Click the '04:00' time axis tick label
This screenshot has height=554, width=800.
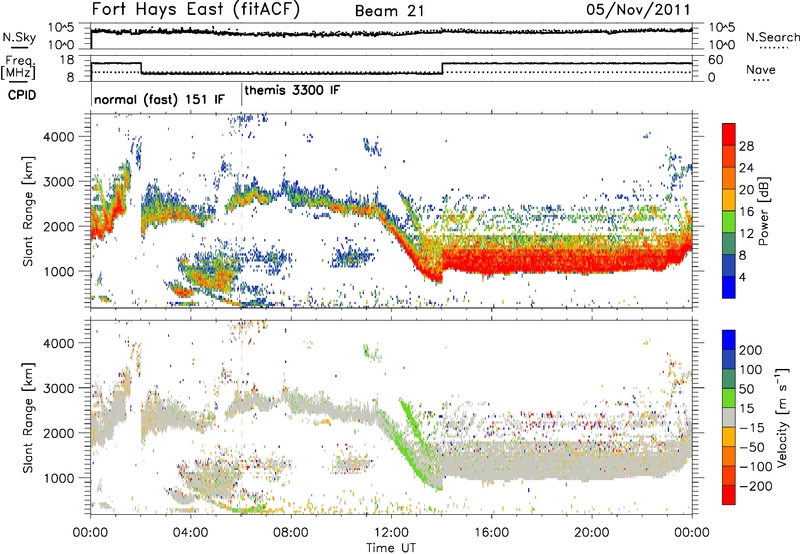point(190,533)
